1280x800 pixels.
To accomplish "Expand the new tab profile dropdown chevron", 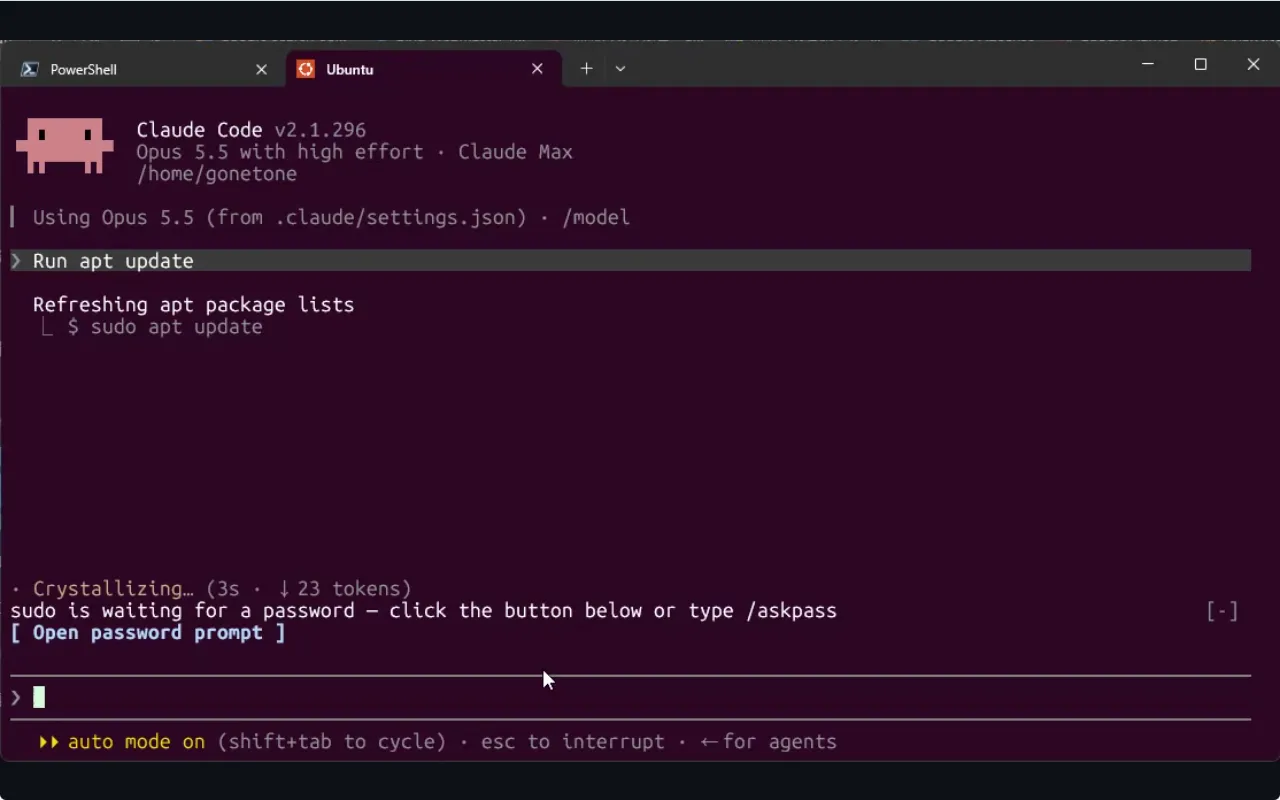I will coord(620,69).
